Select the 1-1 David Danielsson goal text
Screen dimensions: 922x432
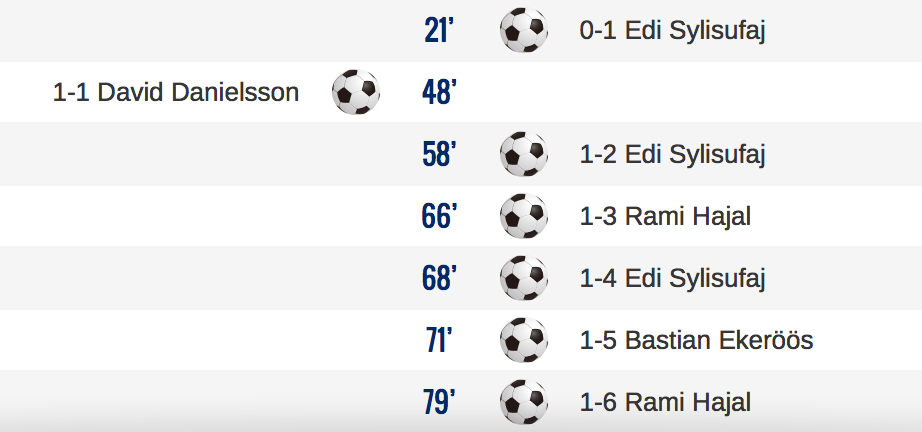click(176, 92)
